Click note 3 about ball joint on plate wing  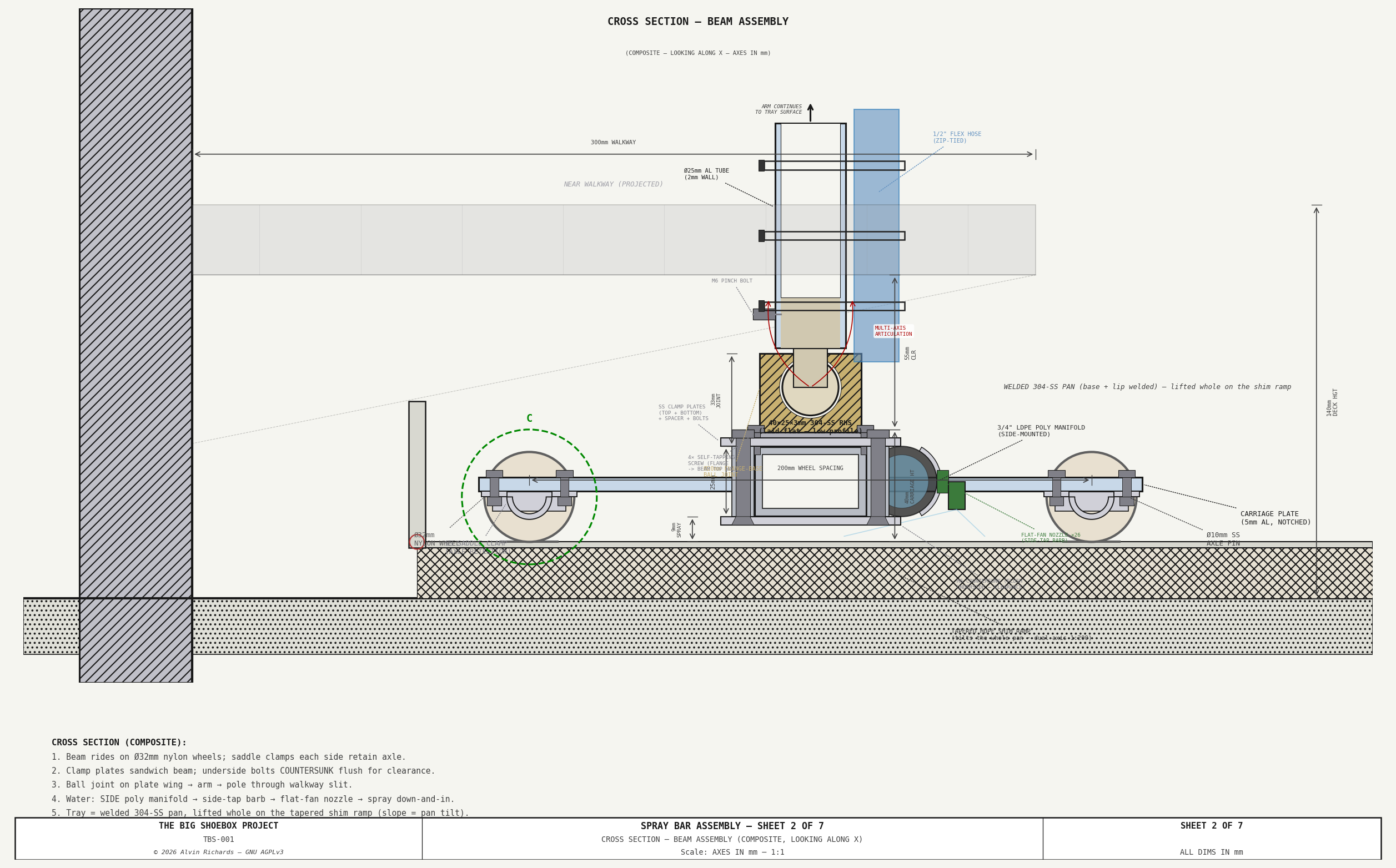[202, 785]
